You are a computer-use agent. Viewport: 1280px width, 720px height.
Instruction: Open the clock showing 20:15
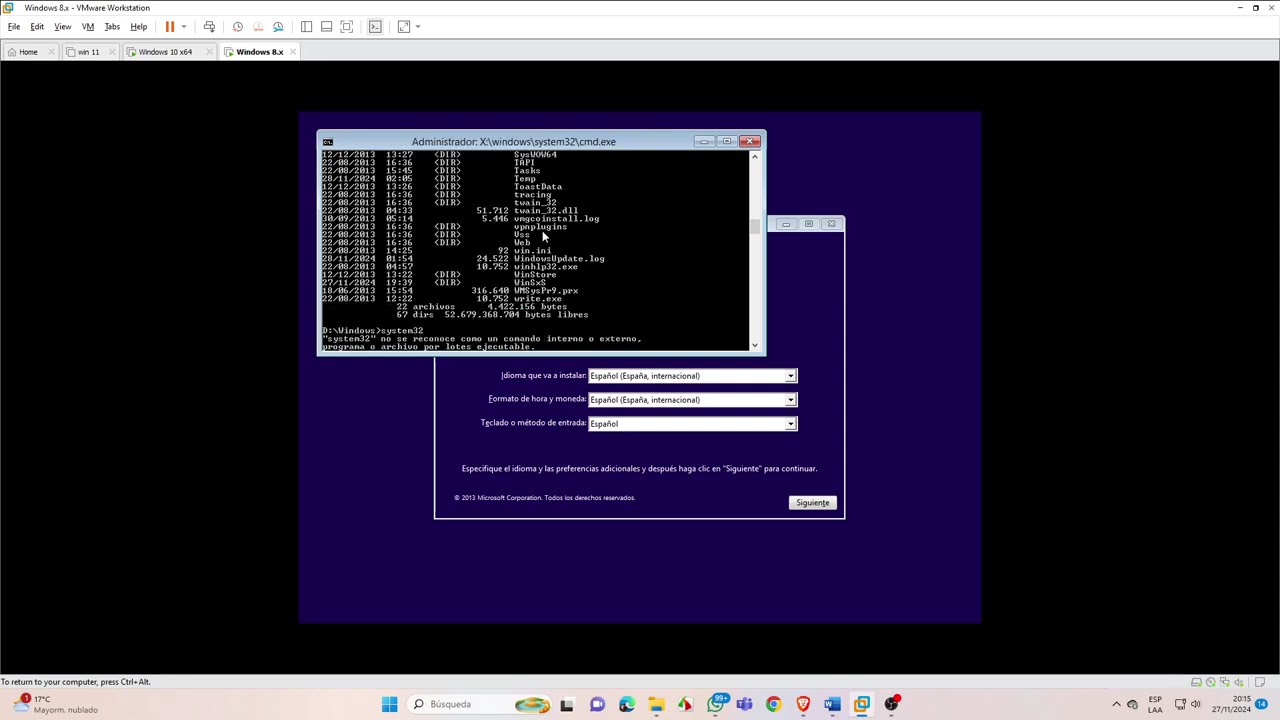(x=1231, y=704)
